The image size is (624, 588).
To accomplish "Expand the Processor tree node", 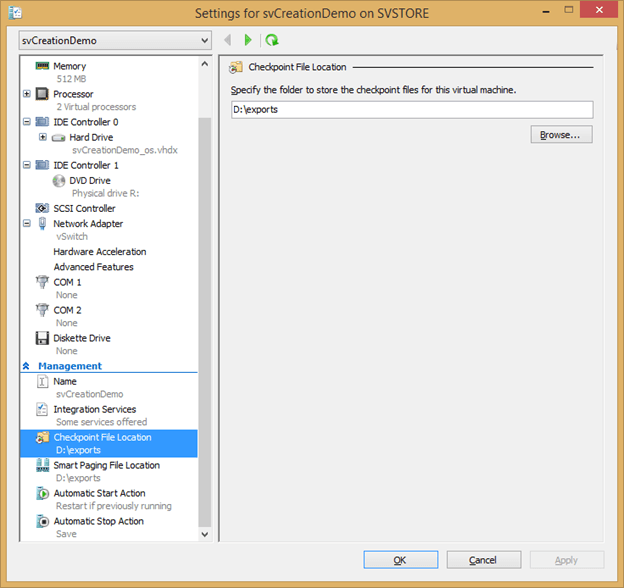I will coord(27,94).
